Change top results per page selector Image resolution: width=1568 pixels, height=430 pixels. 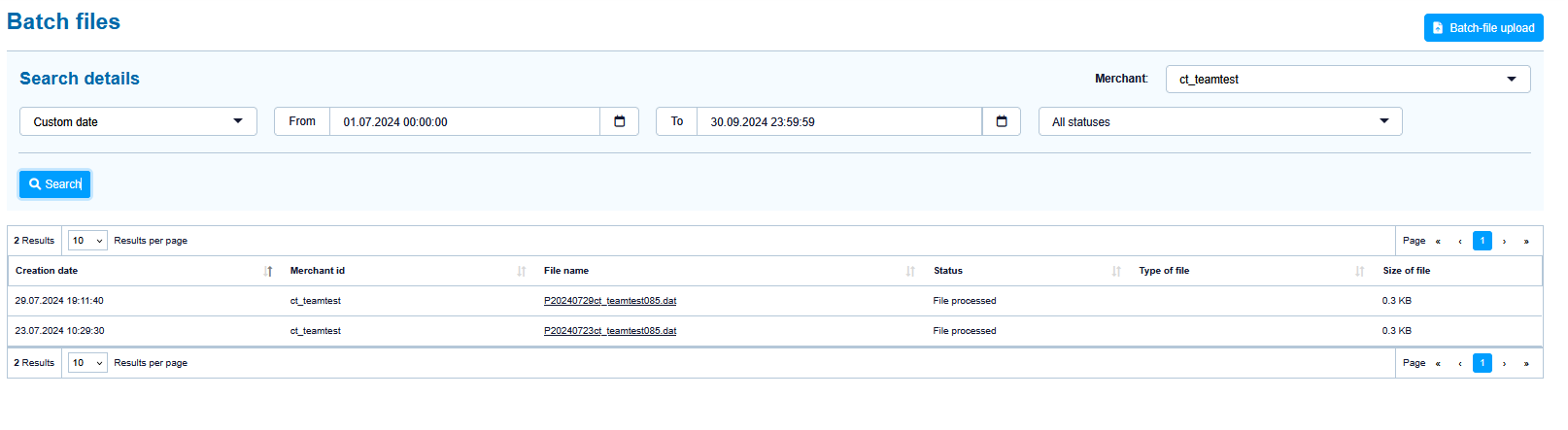(x=87, y=241)
